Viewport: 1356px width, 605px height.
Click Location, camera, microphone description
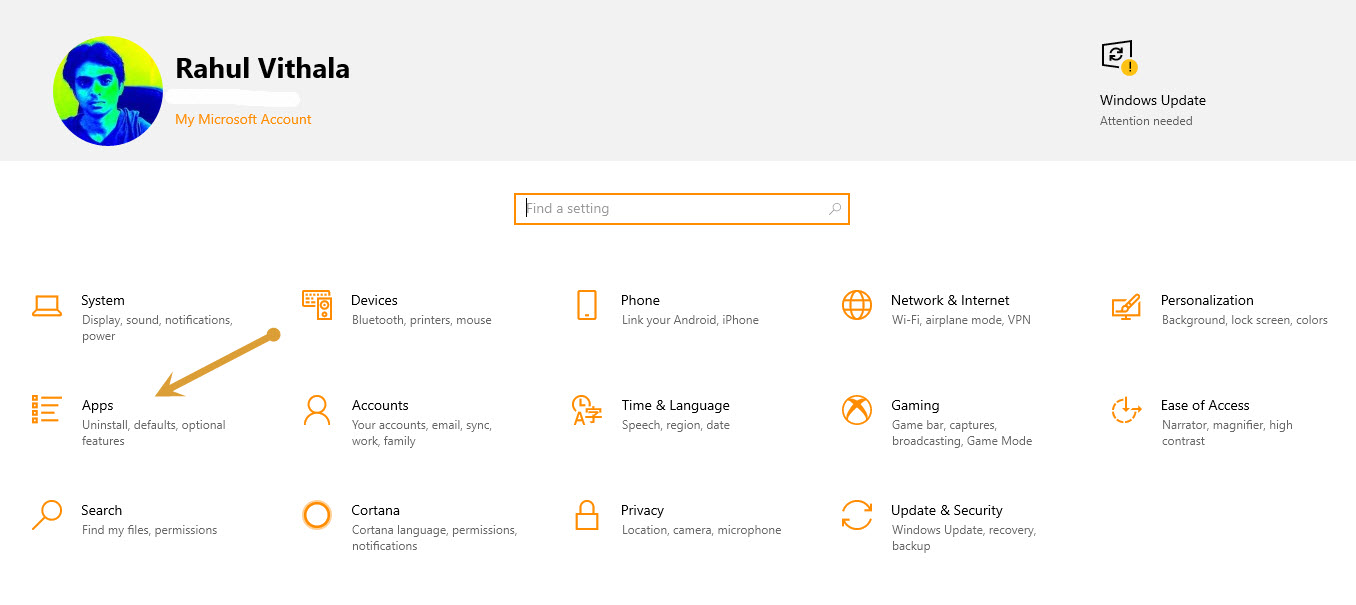tap(701, 530)
